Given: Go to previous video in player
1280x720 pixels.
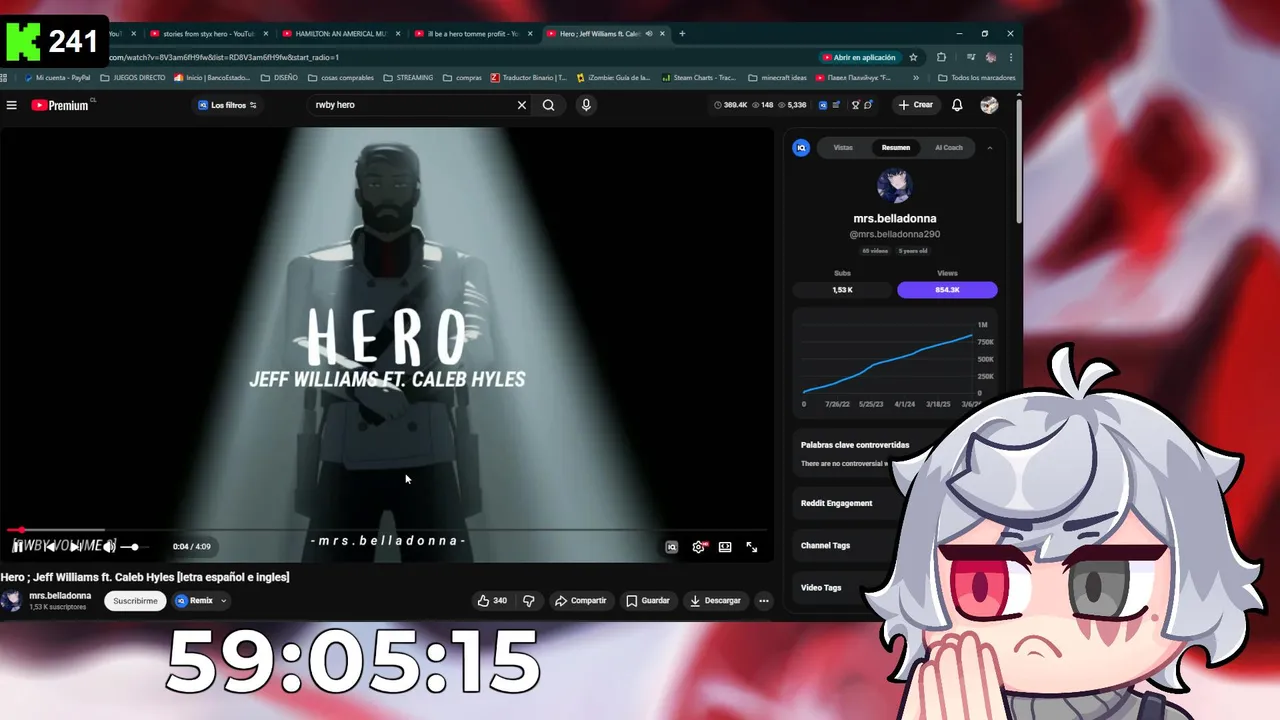Looking at the screenshot, I should click(x=49, y=547).
